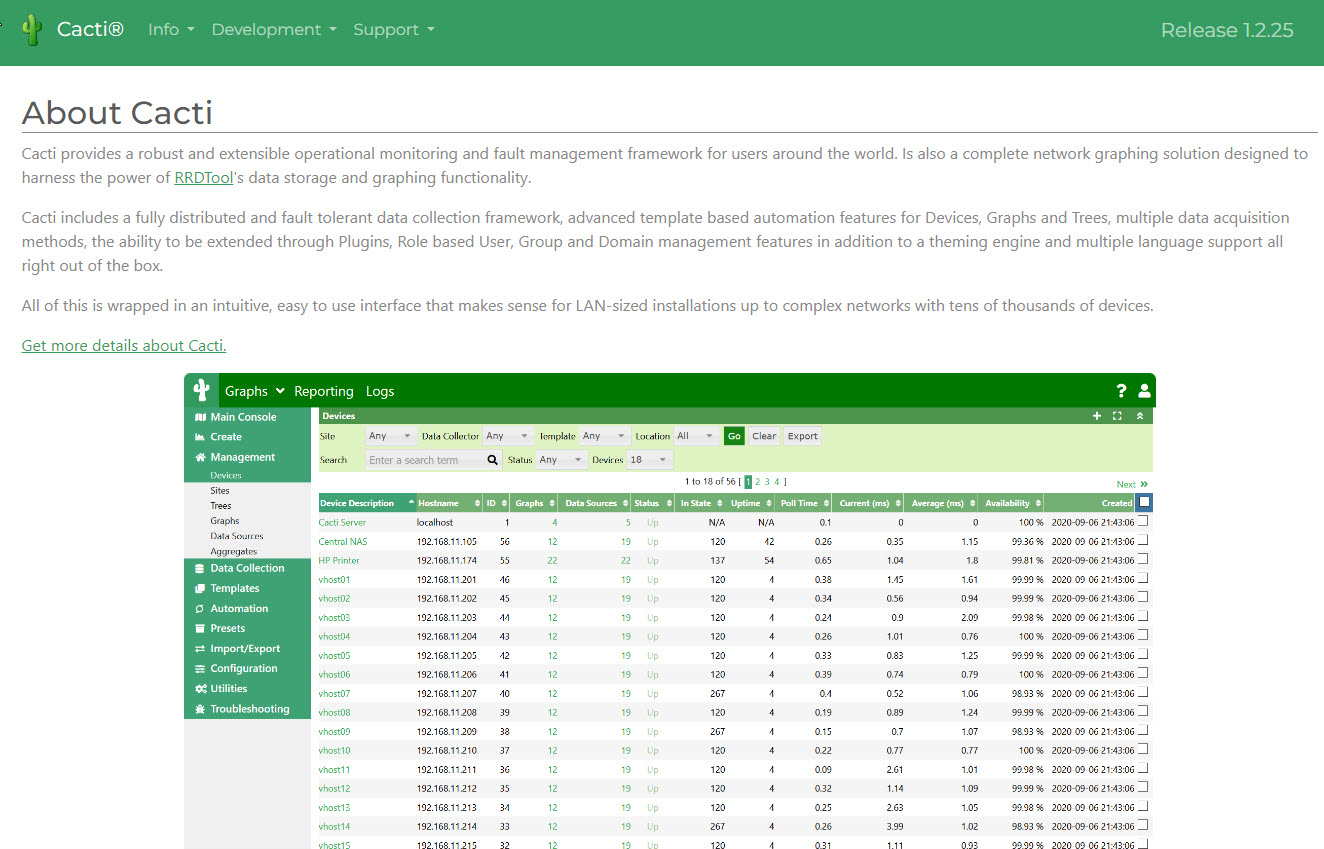The height and width of the screenshot is (849, 1324).
Task: Follow the RRDTool hyperlink
Action: [204, 177]
